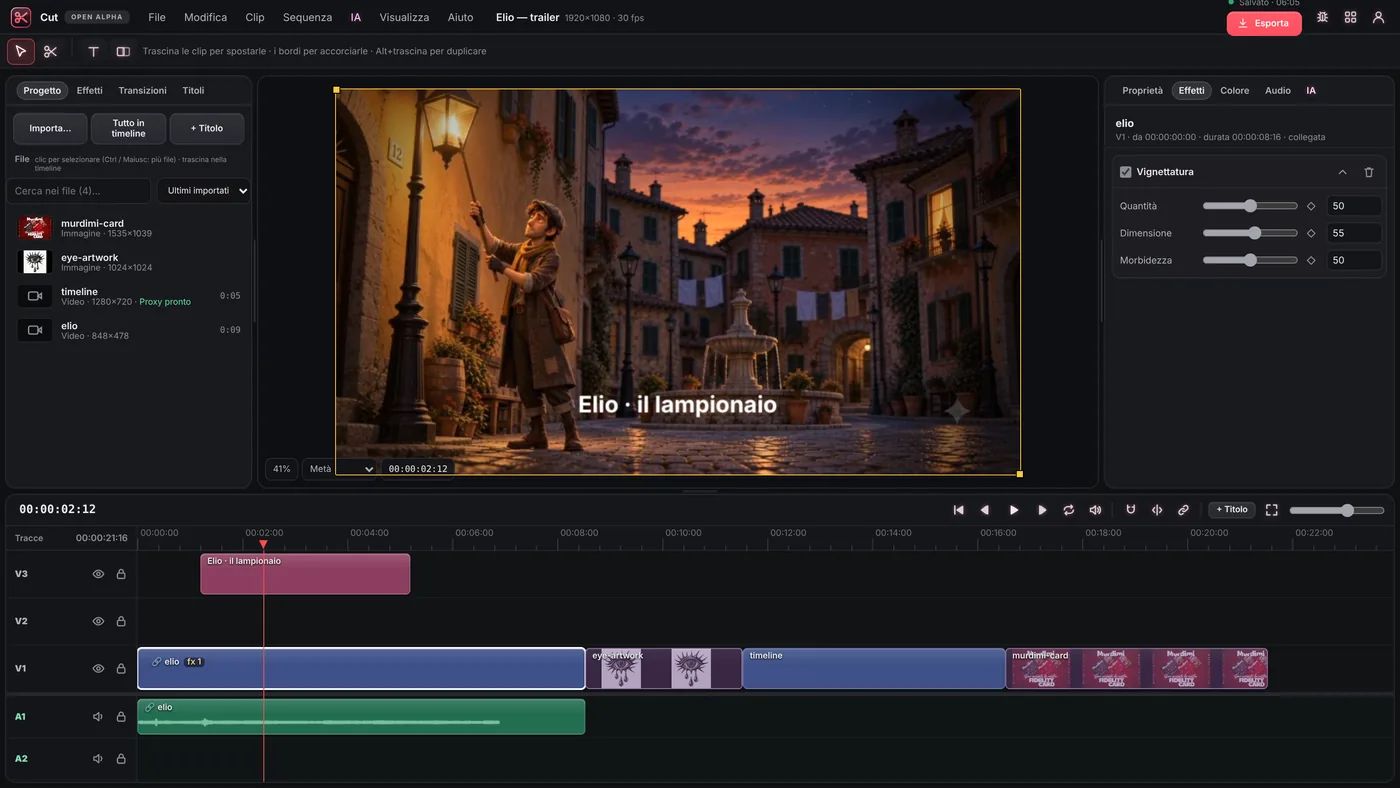Screen dimensions: 1400x788
Task: Open the IA menu in the top menu bar
Action: pyautogui.click(x=355, y=18)
